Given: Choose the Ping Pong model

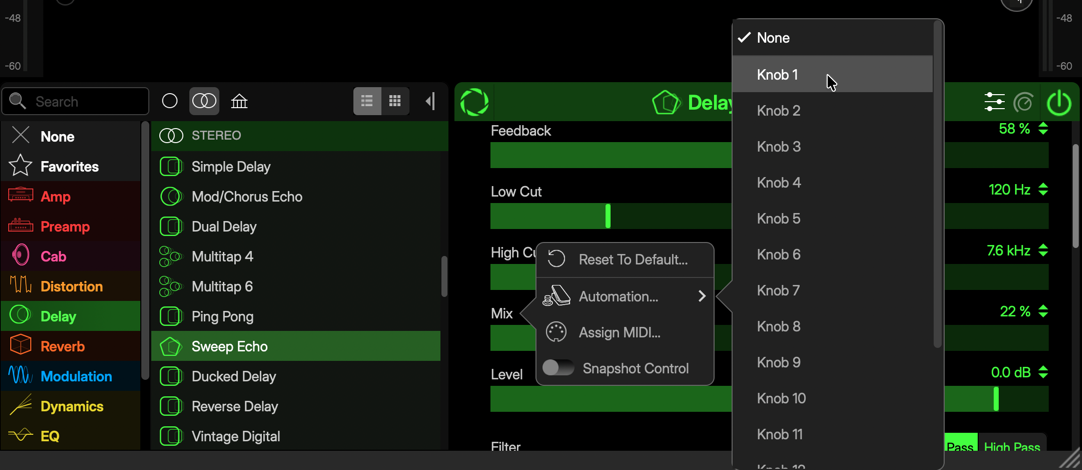Looking at the screenshot, I should pos(295,317).
